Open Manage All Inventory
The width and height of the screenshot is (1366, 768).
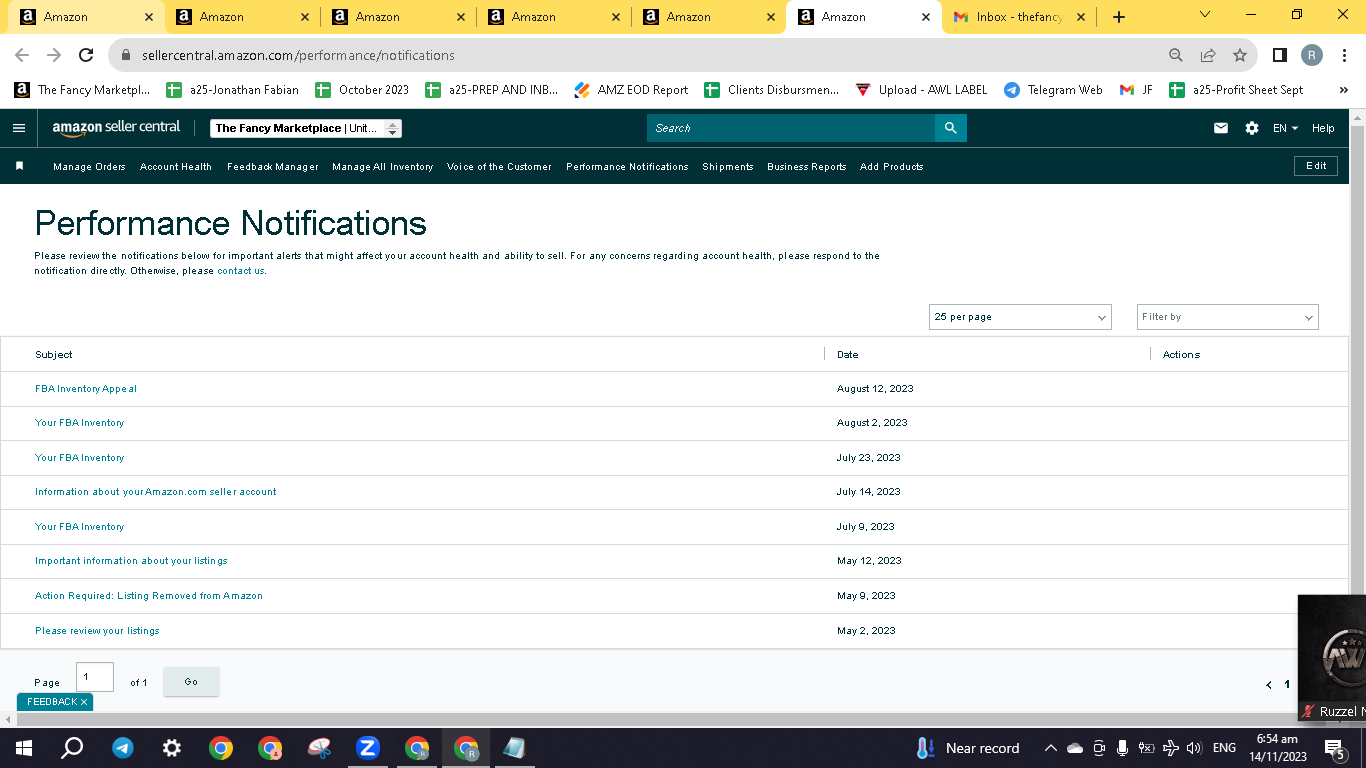[383, 167]
